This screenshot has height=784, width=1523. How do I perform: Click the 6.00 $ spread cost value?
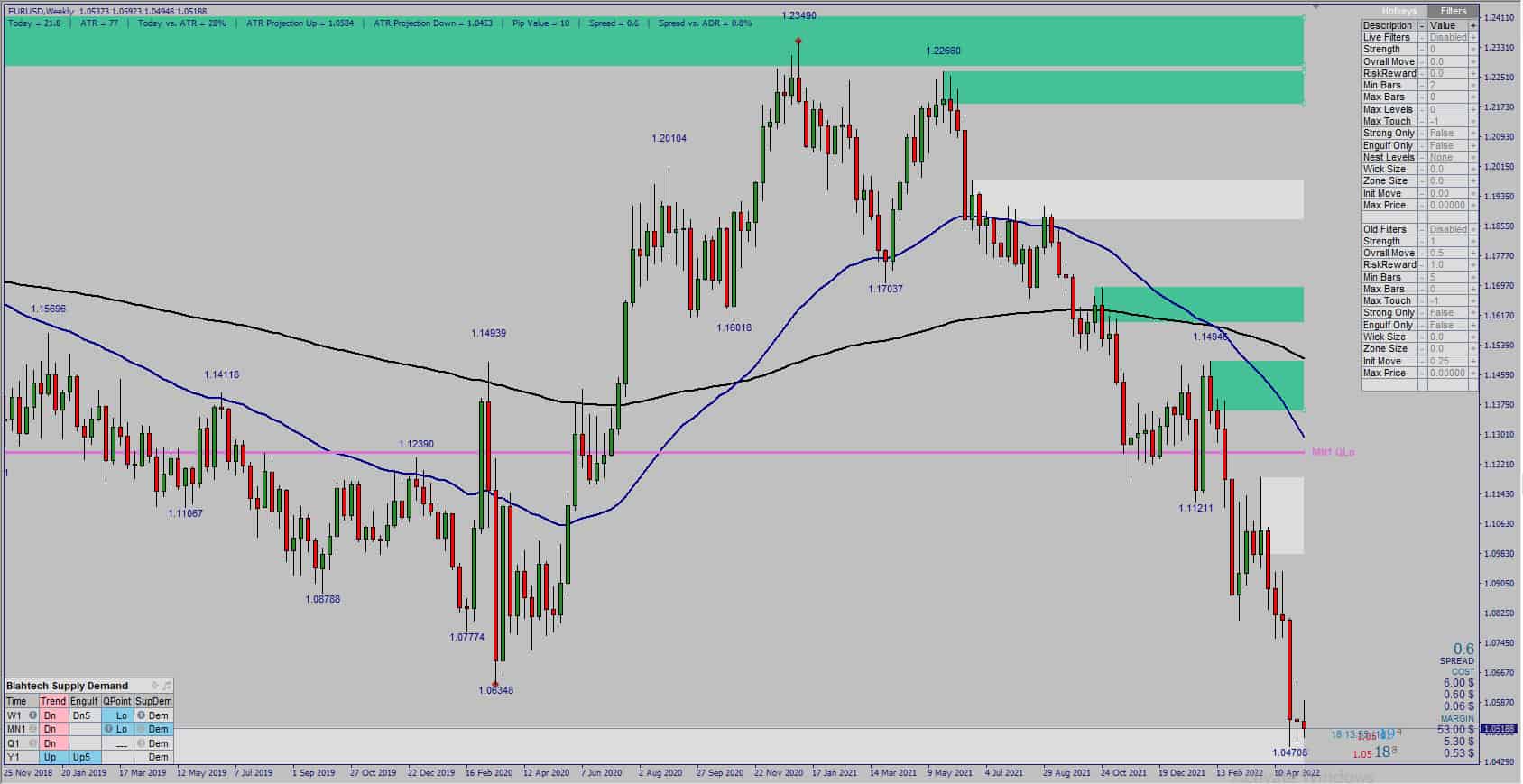tap(1459, 684)
